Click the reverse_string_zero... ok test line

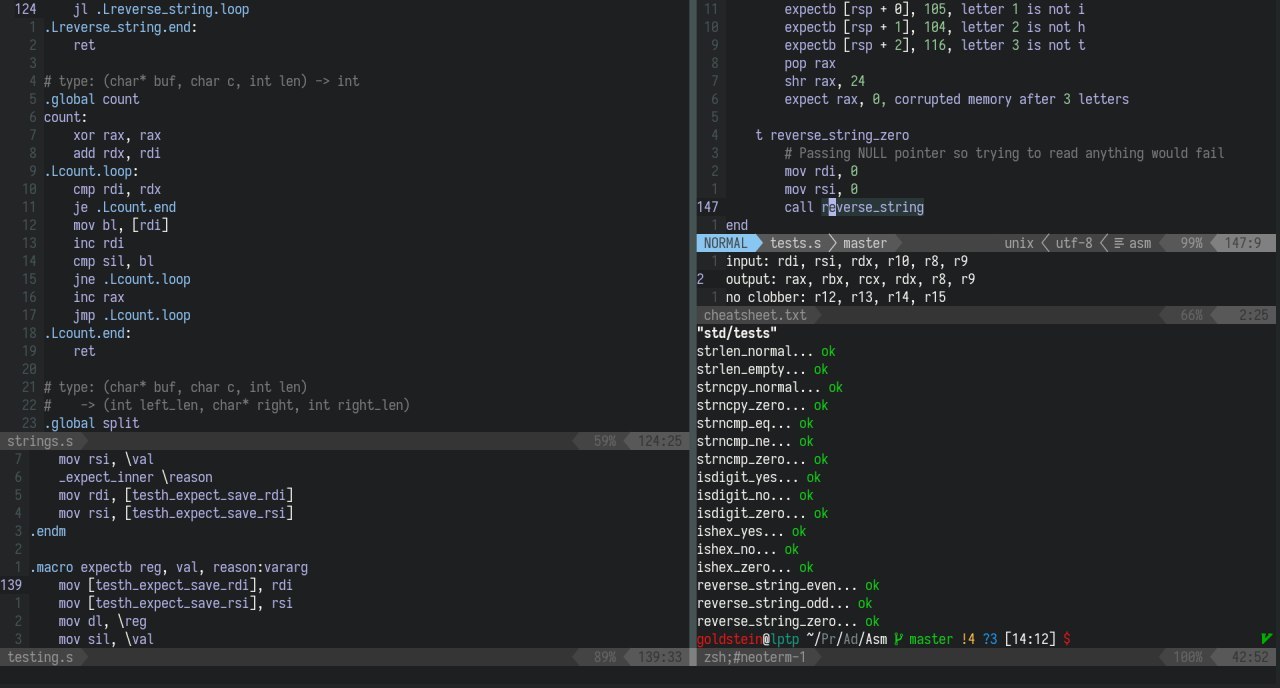coord(788,621)
